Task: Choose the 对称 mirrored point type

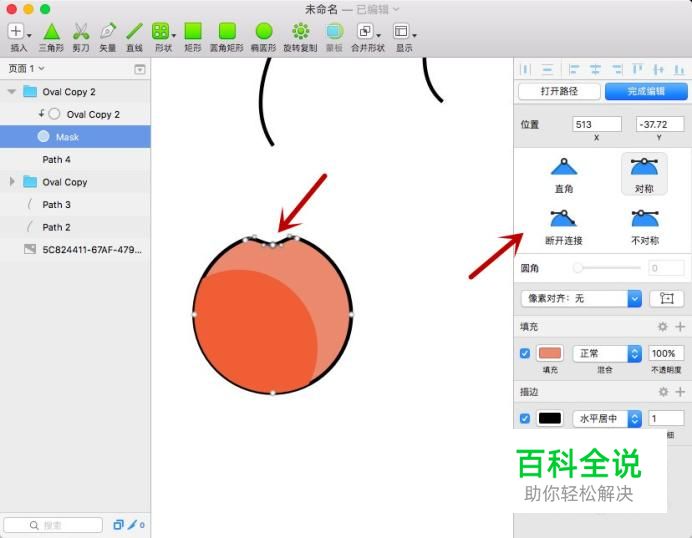Action: click(644, 175)
